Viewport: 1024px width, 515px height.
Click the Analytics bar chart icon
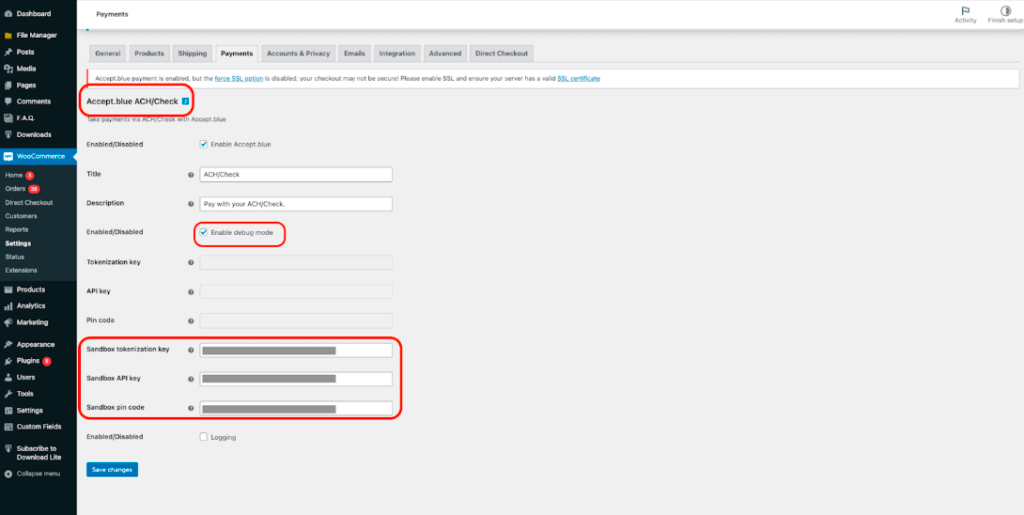click(8, 305)
